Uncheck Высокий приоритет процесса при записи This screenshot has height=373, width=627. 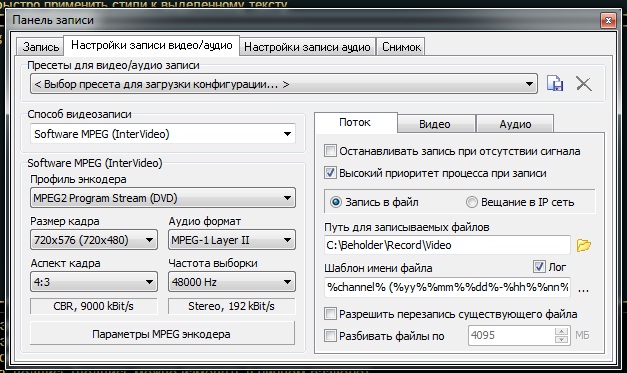[330, 173]
